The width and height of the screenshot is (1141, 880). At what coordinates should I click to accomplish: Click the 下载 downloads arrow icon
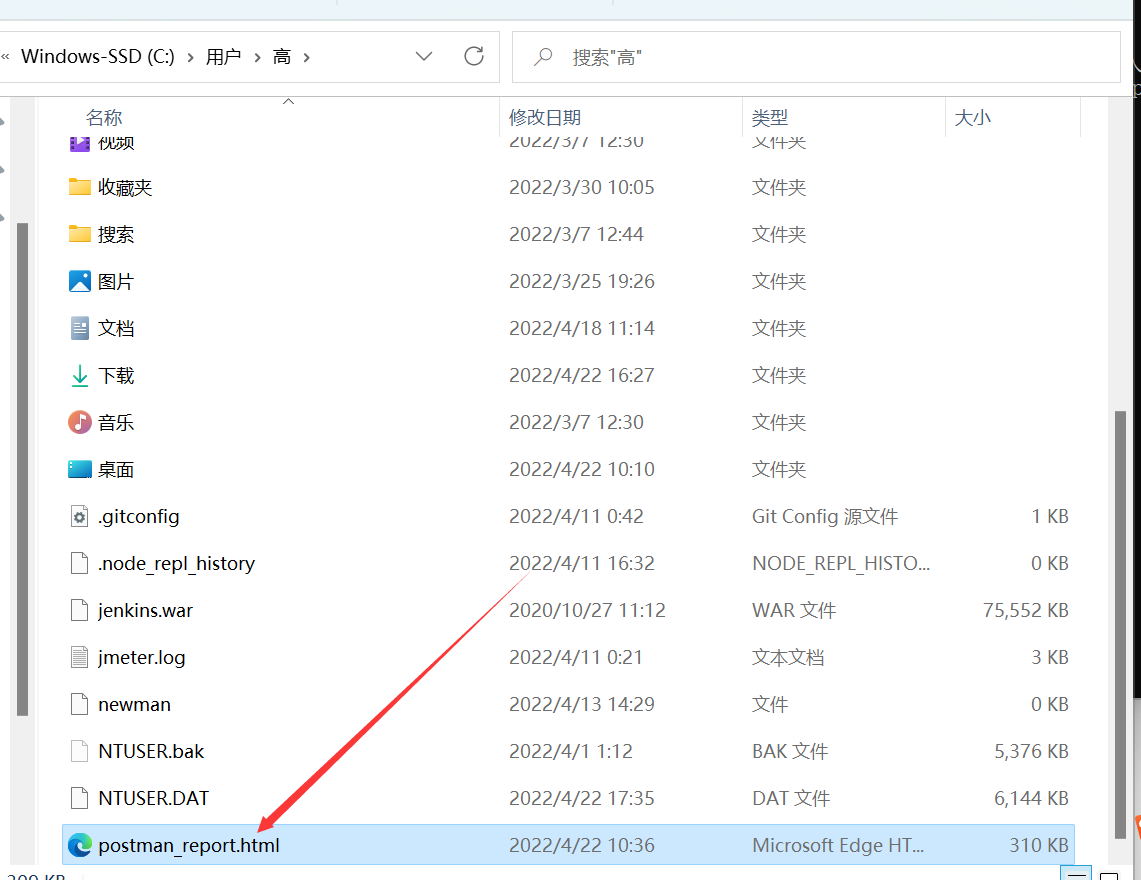click(79, 376)
